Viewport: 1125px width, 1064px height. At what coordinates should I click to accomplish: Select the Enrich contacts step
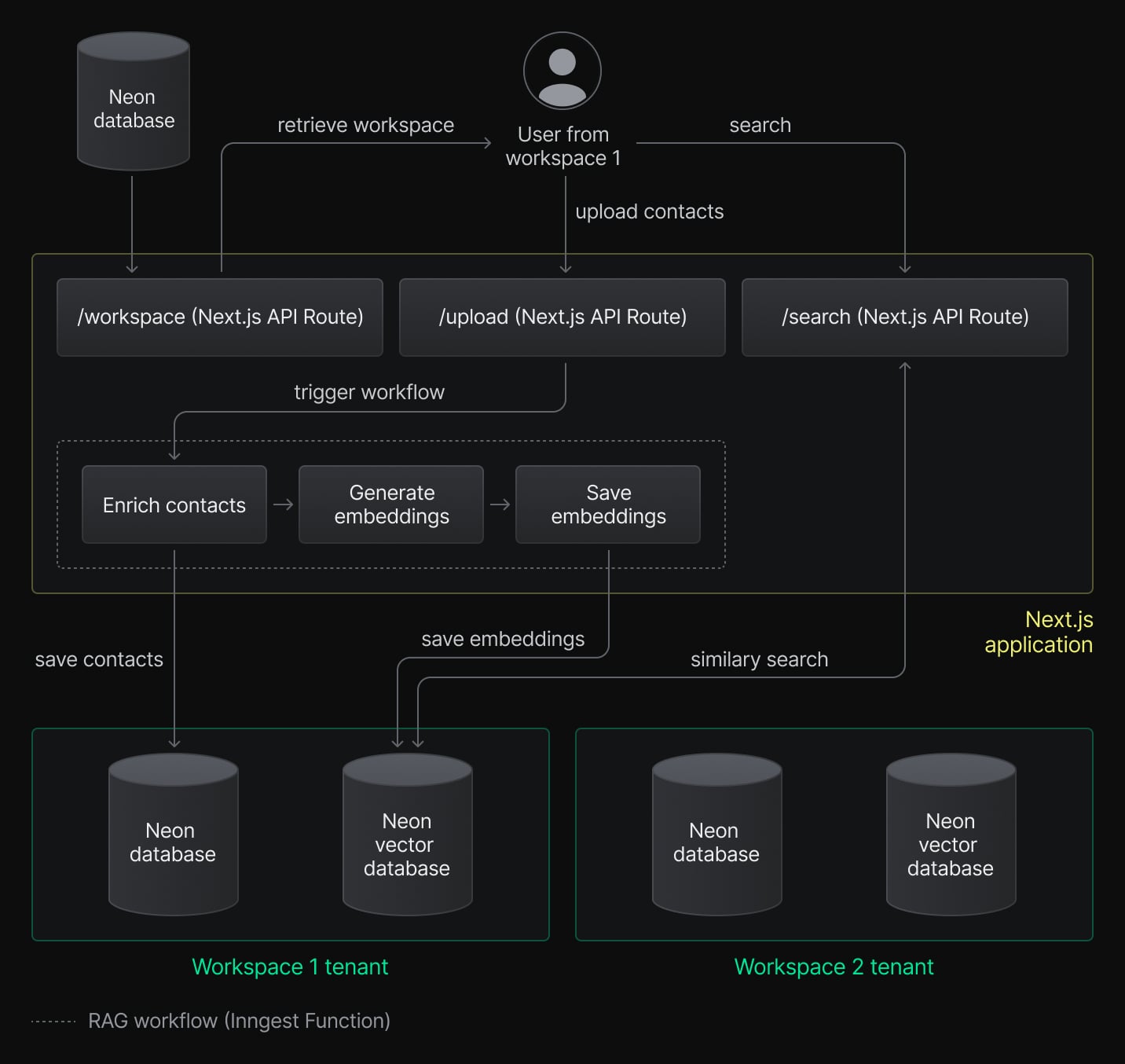coord(174,504)
